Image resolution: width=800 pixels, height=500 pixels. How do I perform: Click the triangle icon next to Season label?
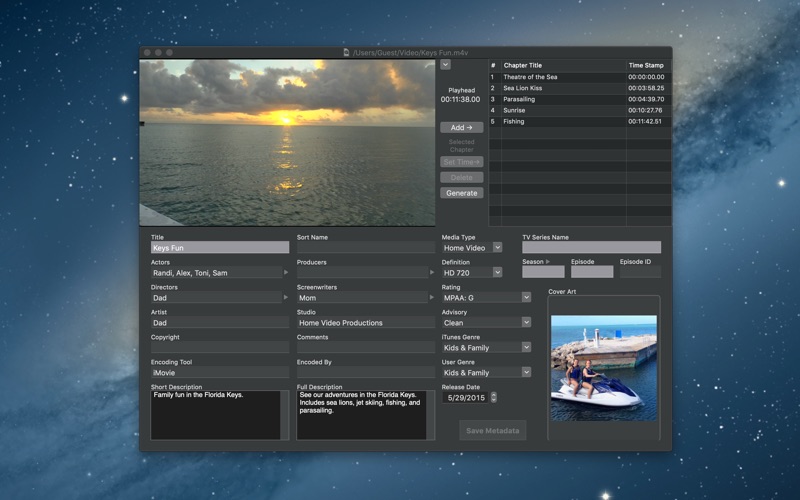(x=548, y=262)
